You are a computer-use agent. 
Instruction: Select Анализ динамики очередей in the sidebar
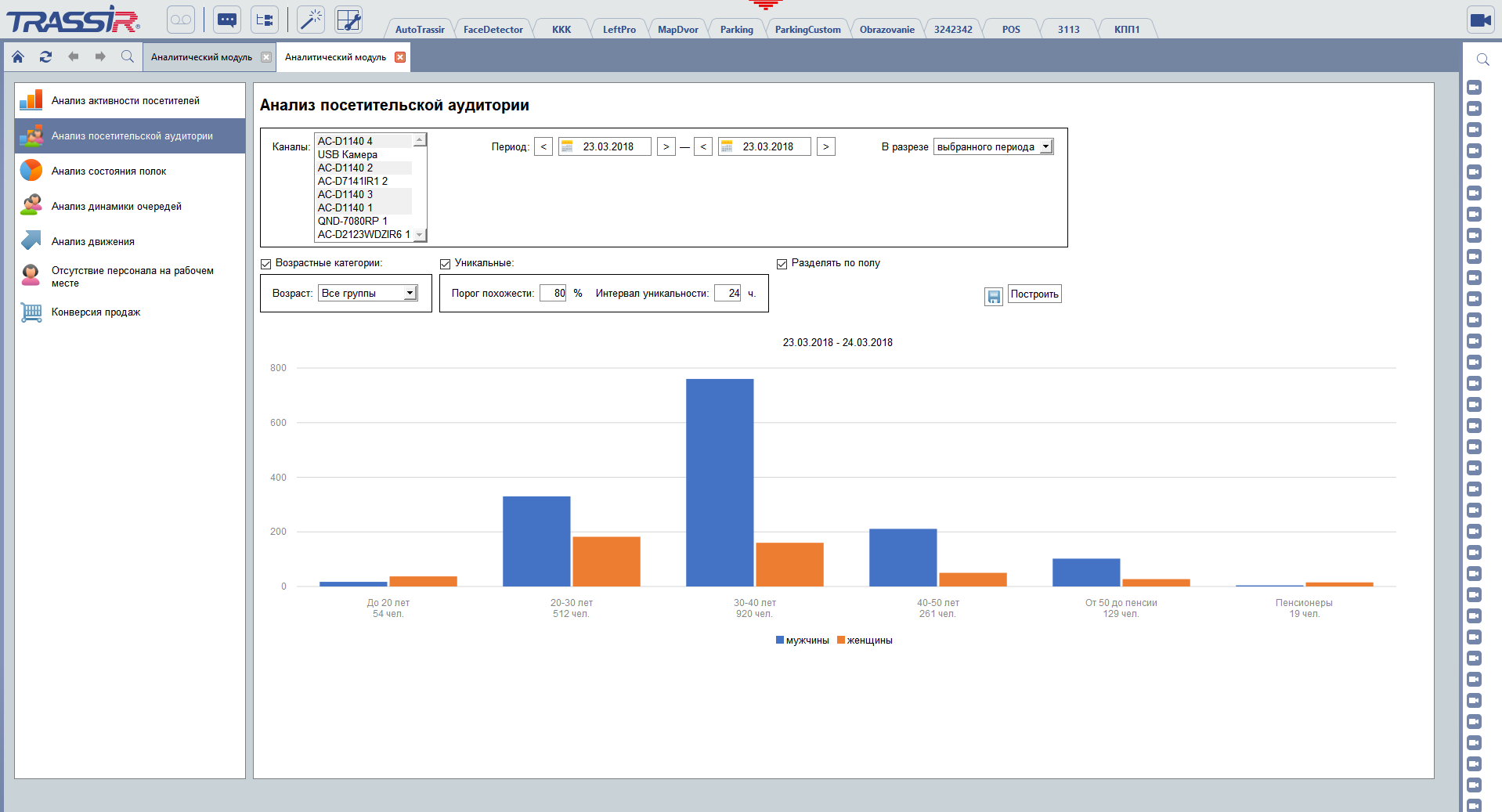click(116, 205)
